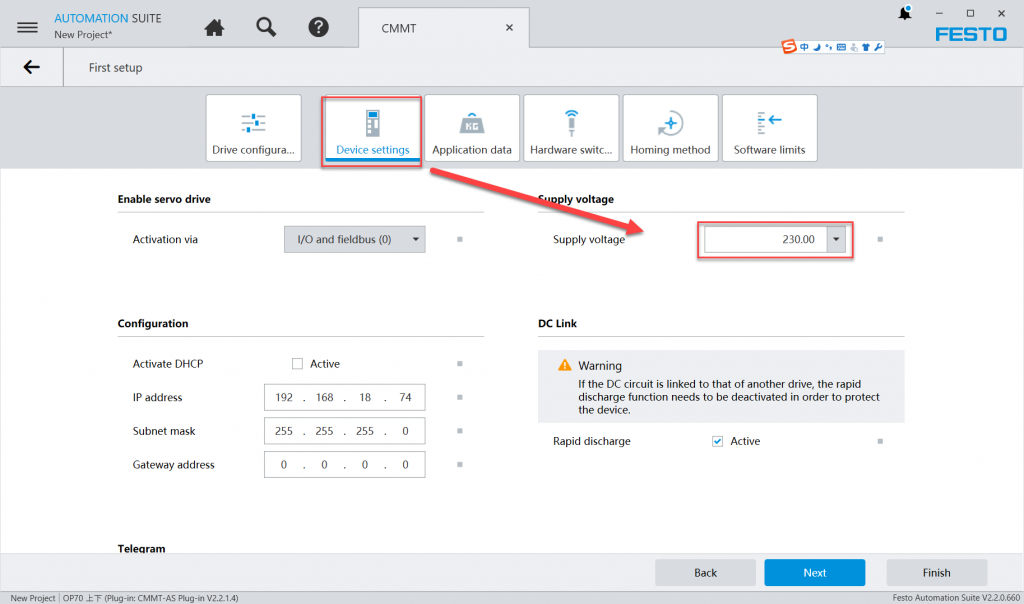Click the Supply voltage value field 230.00
Viewport: 1024px width, 604px height.
click(x=765, y=240)
